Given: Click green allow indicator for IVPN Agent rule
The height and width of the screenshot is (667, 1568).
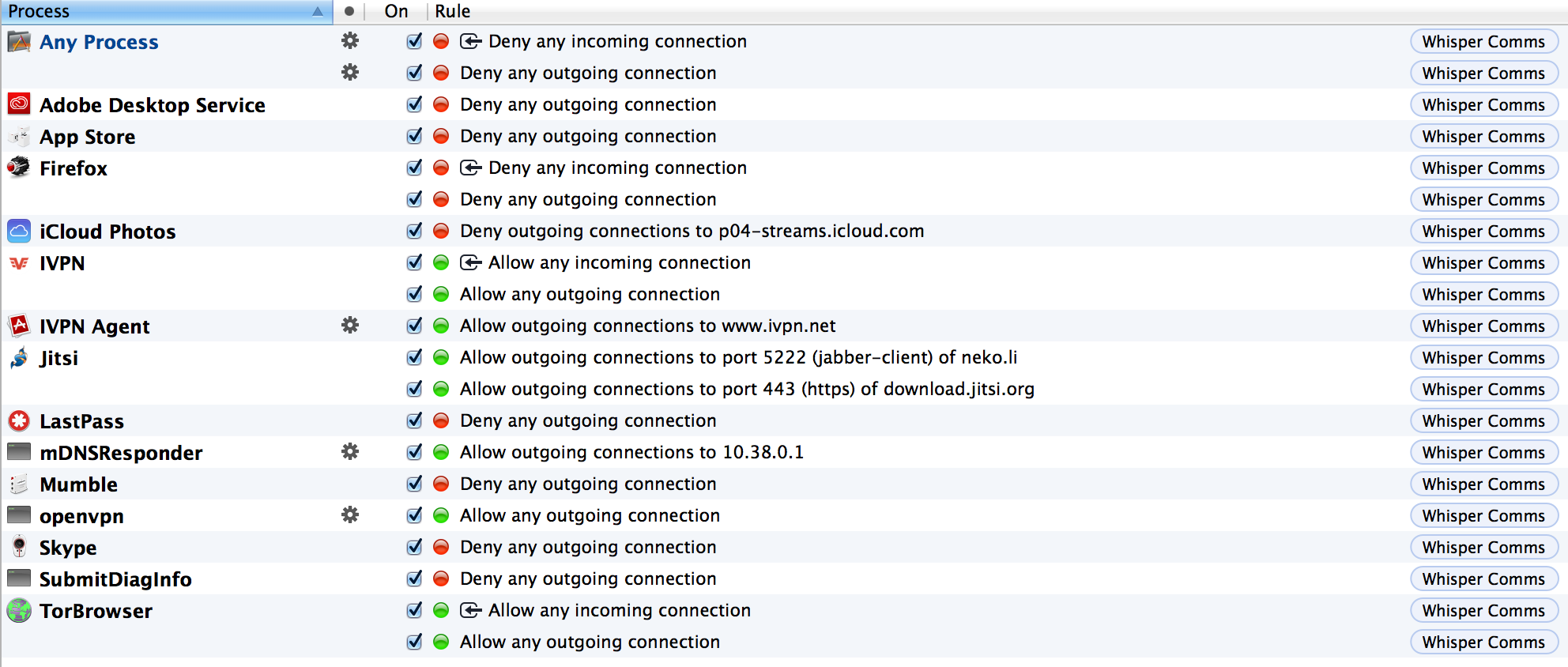Looking at the screenshot, I should 441,326.
